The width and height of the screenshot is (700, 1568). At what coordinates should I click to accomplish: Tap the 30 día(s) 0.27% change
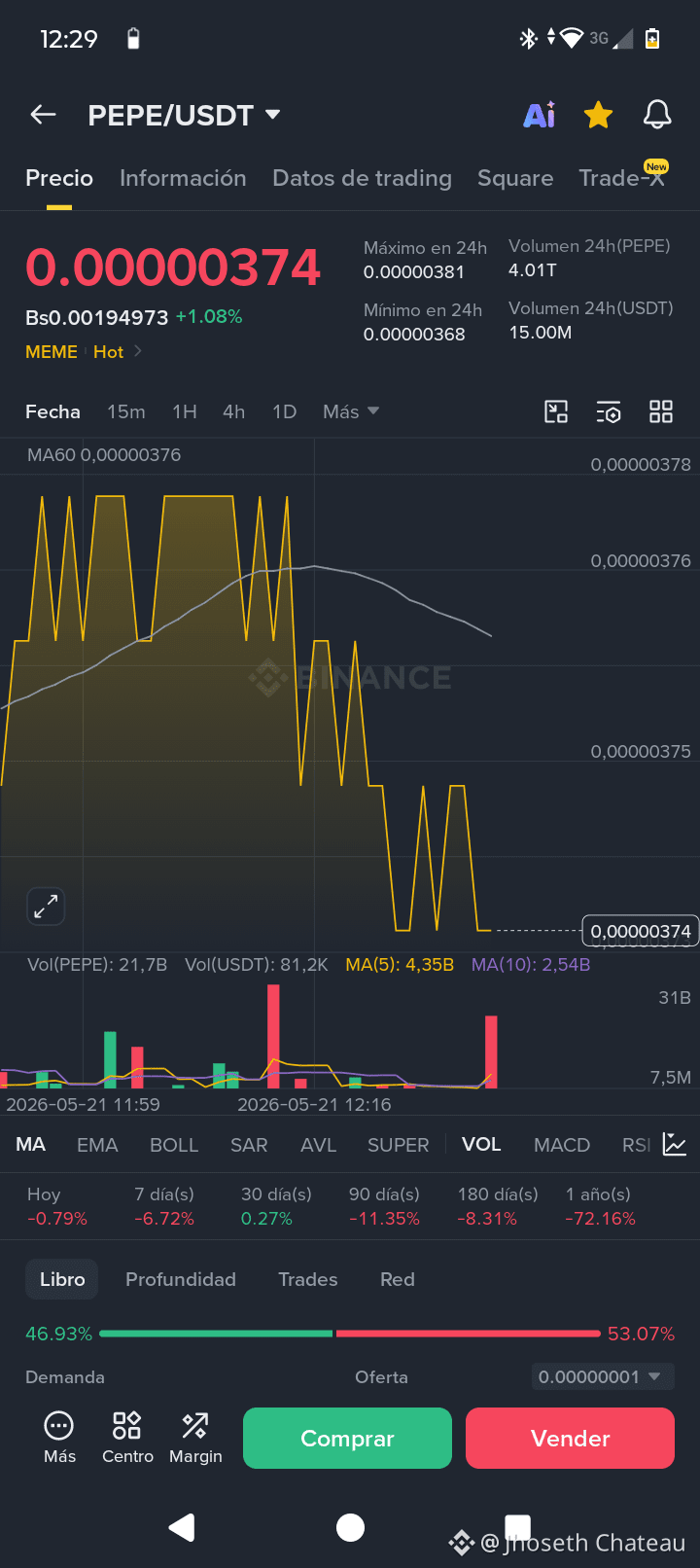276,1206
